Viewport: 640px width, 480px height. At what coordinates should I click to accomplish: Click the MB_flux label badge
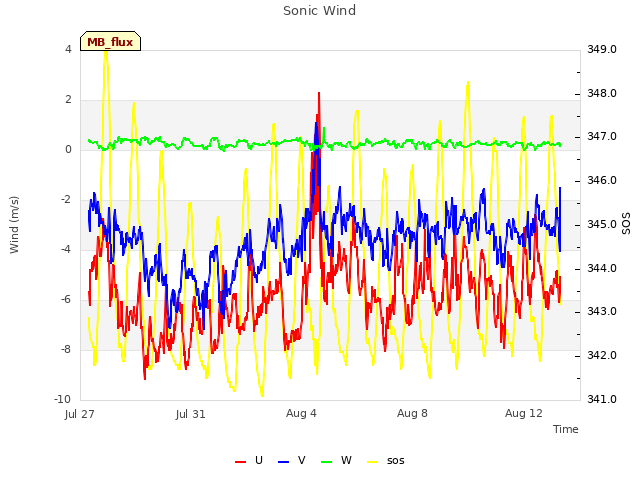[x=110, y=41]
